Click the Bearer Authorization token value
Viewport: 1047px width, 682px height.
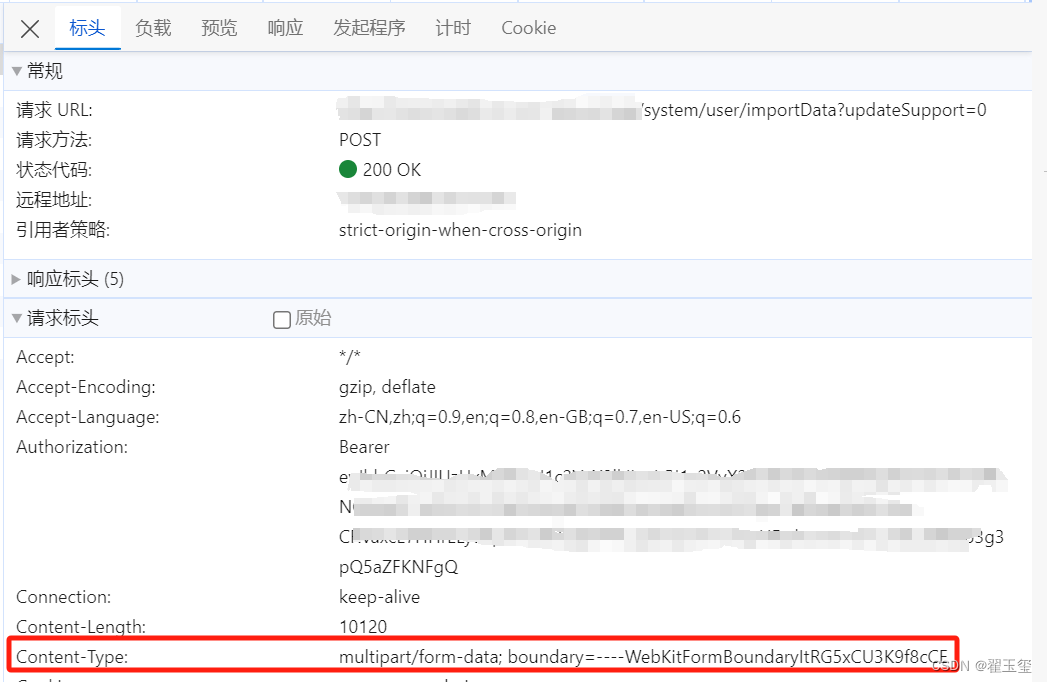click(362, 447)
